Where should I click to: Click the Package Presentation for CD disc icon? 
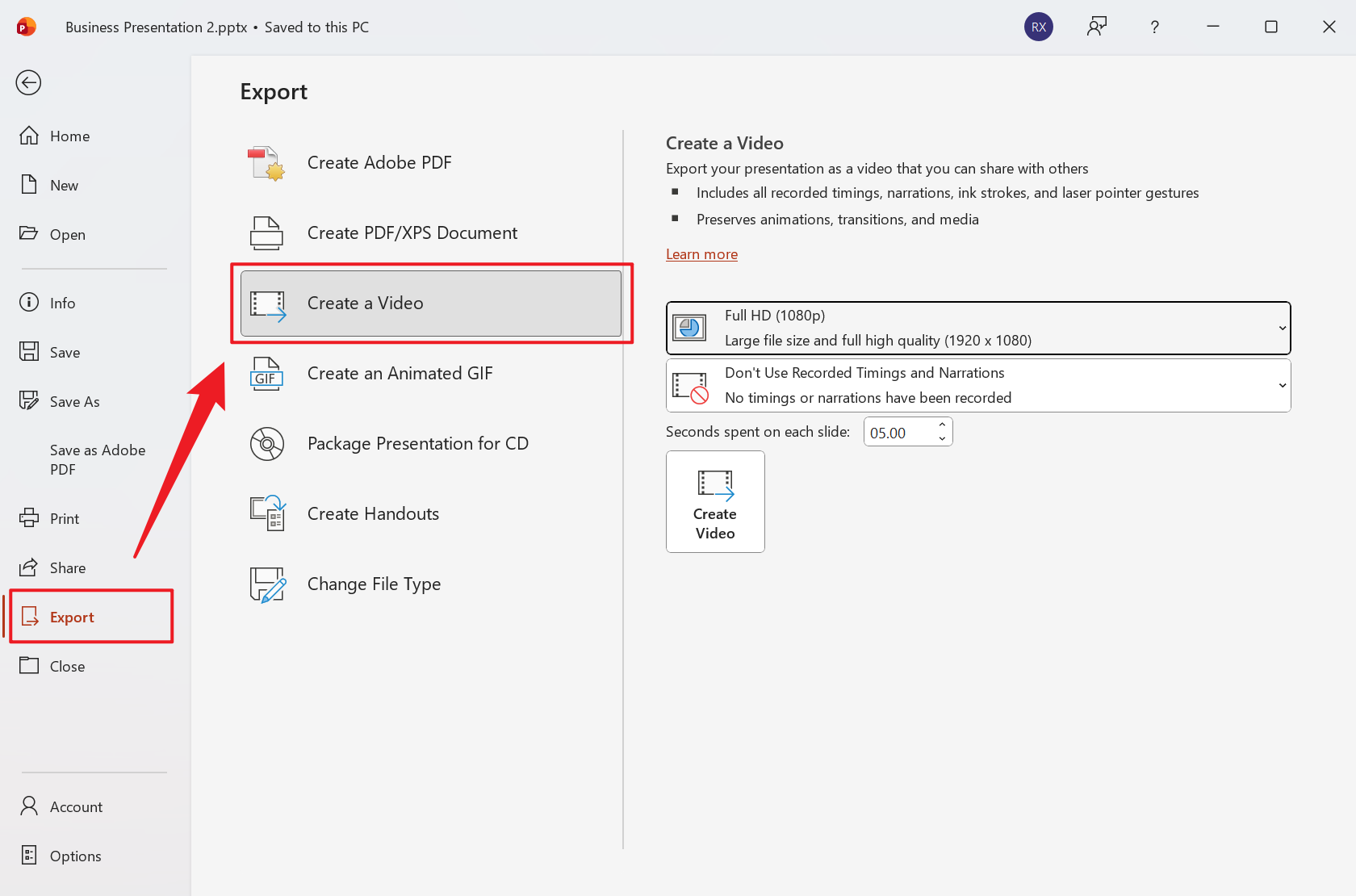pyautogui.click(x=266, y=444)
